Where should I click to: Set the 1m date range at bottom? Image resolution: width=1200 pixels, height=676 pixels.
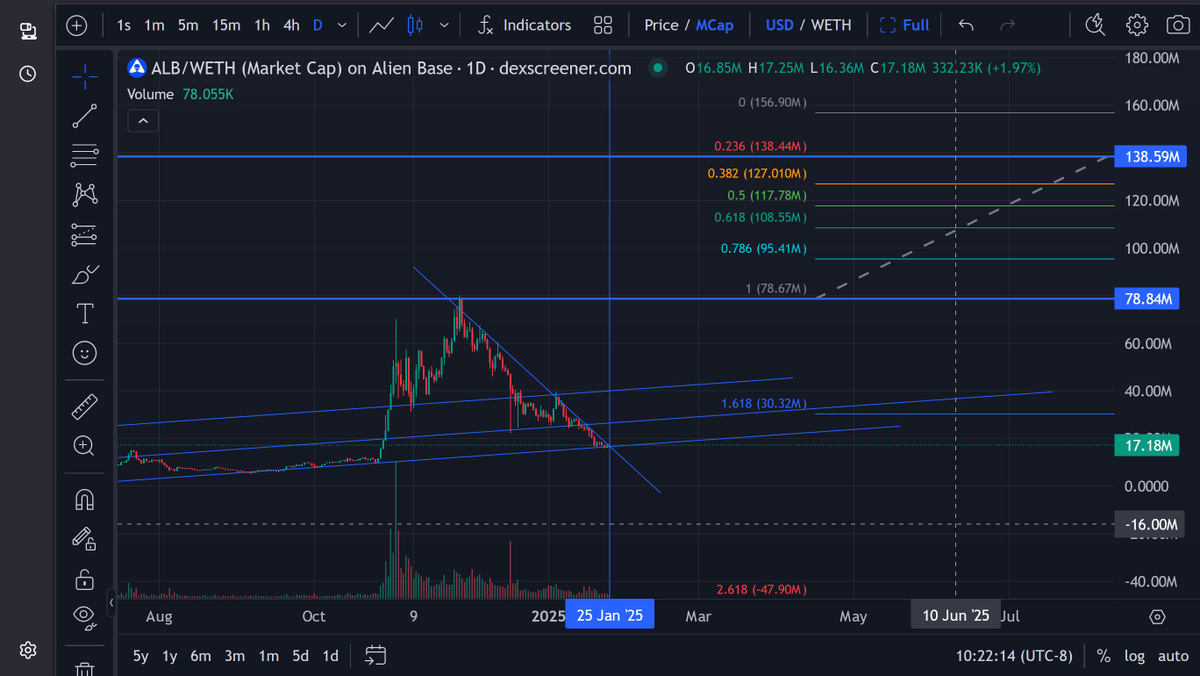click(x=268, y=656)
